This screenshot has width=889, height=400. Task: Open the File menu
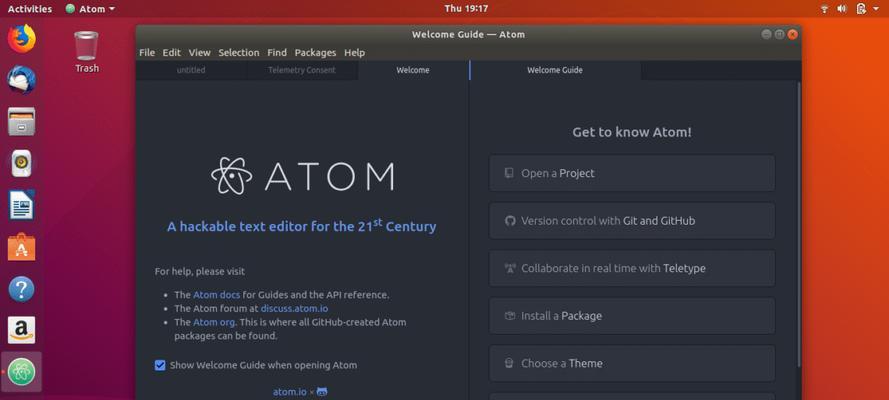147,52
